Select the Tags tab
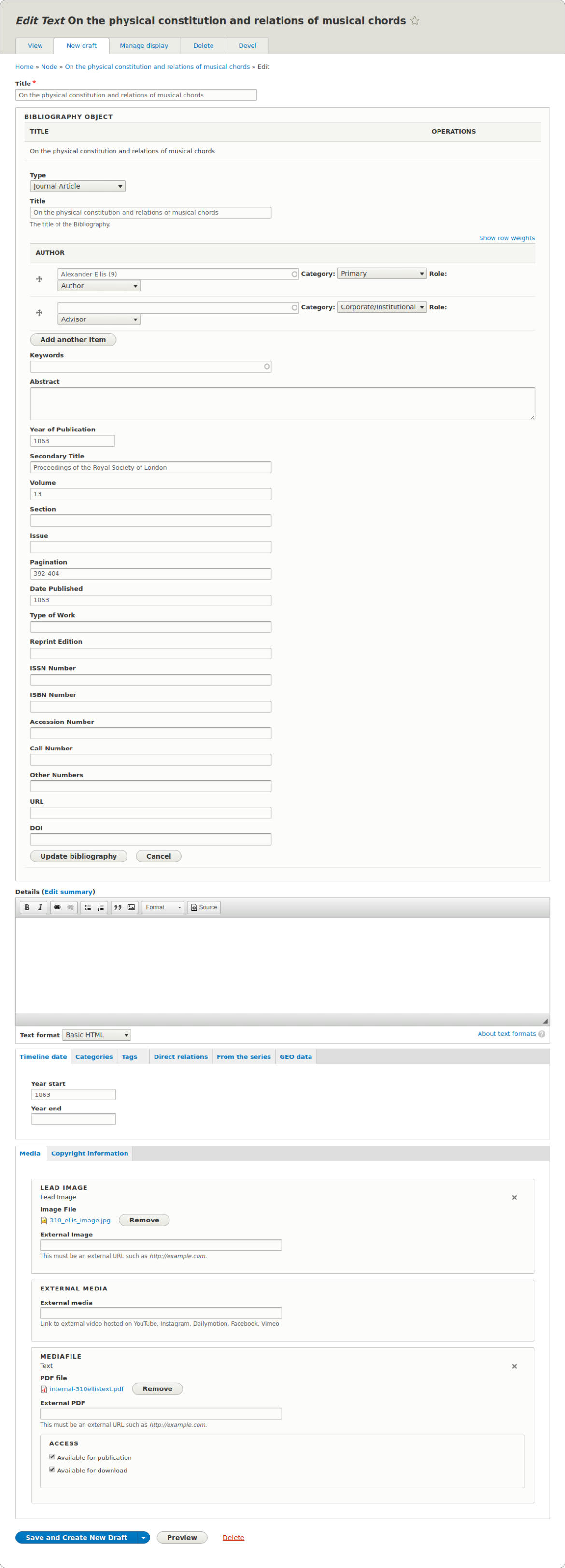The width and height of the screenshot is (565, 1568). 129,1057
